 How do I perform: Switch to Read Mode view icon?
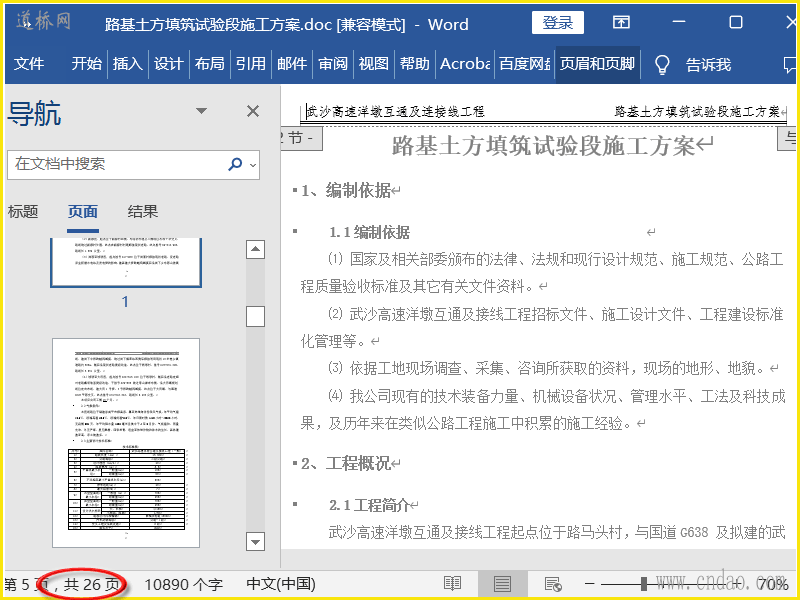pos(452,584)
